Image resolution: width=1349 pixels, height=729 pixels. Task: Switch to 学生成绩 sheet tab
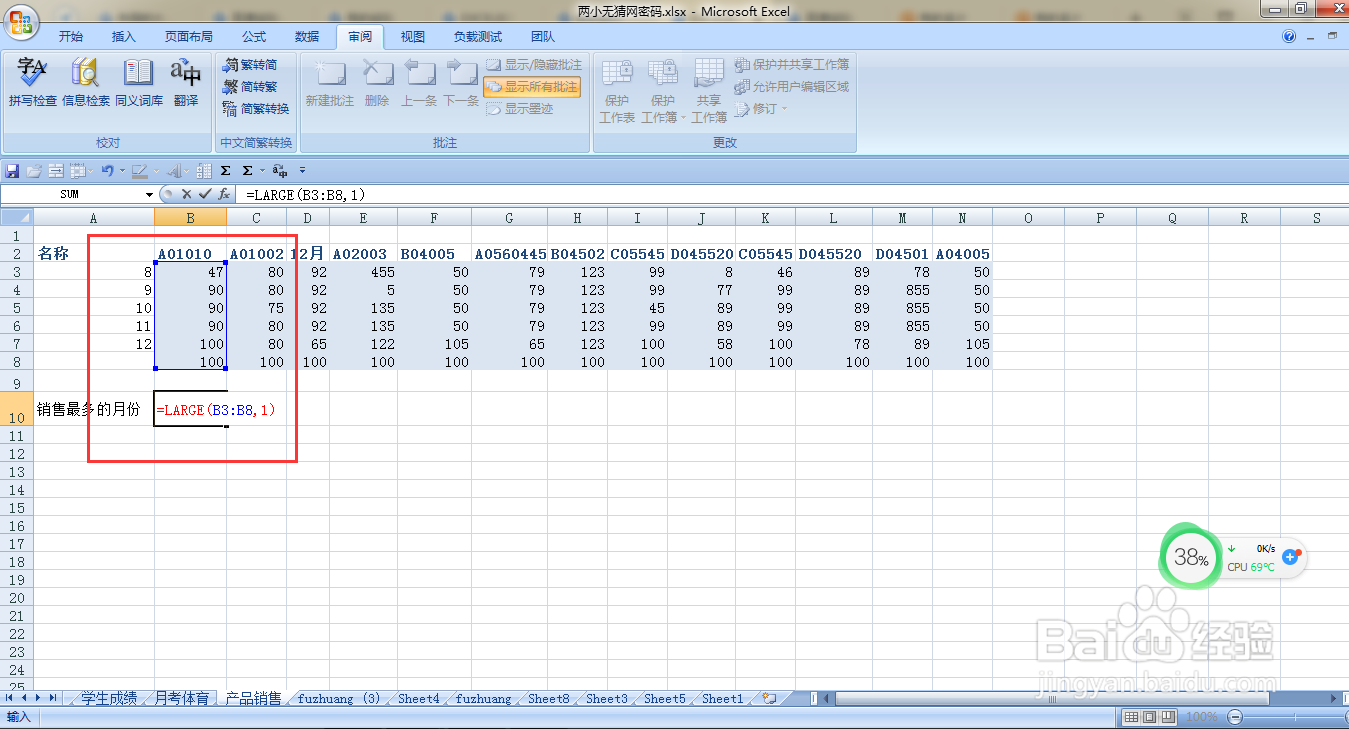tap(108, 699)
